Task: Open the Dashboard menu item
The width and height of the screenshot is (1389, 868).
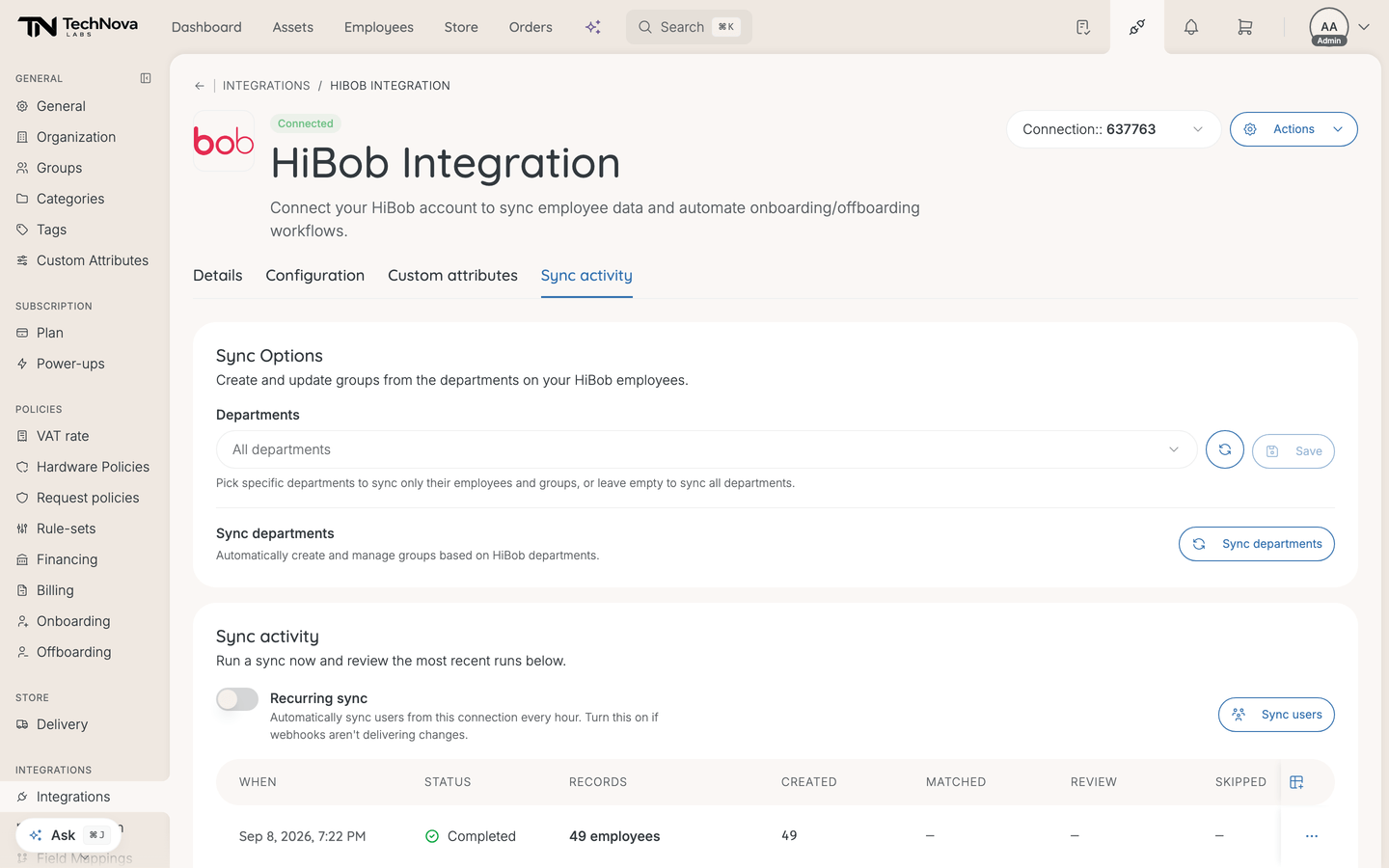Action: (x=206, y=27)
